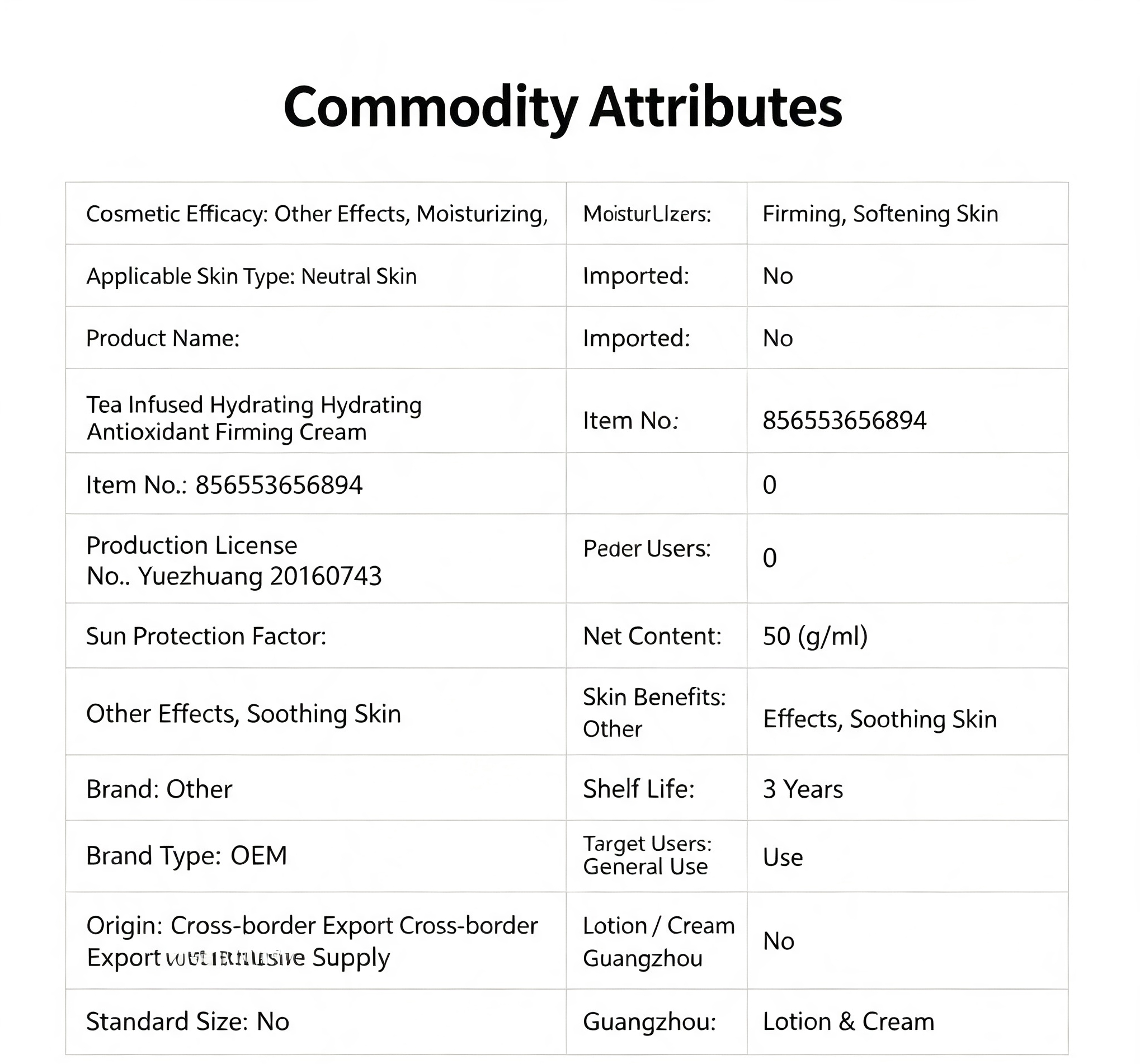Select the 3 Years value

tap(802, 789)
